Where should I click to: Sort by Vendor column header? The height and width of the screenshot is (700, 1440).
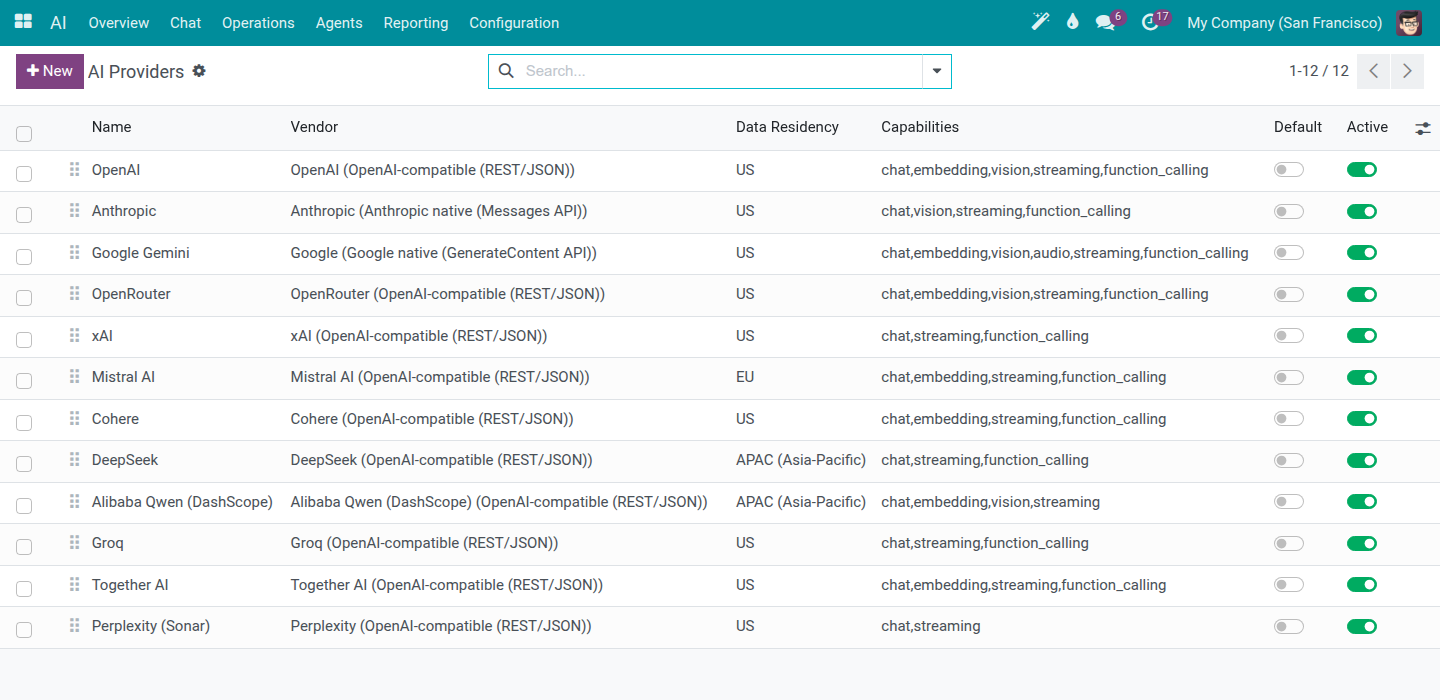click(314, 127)
